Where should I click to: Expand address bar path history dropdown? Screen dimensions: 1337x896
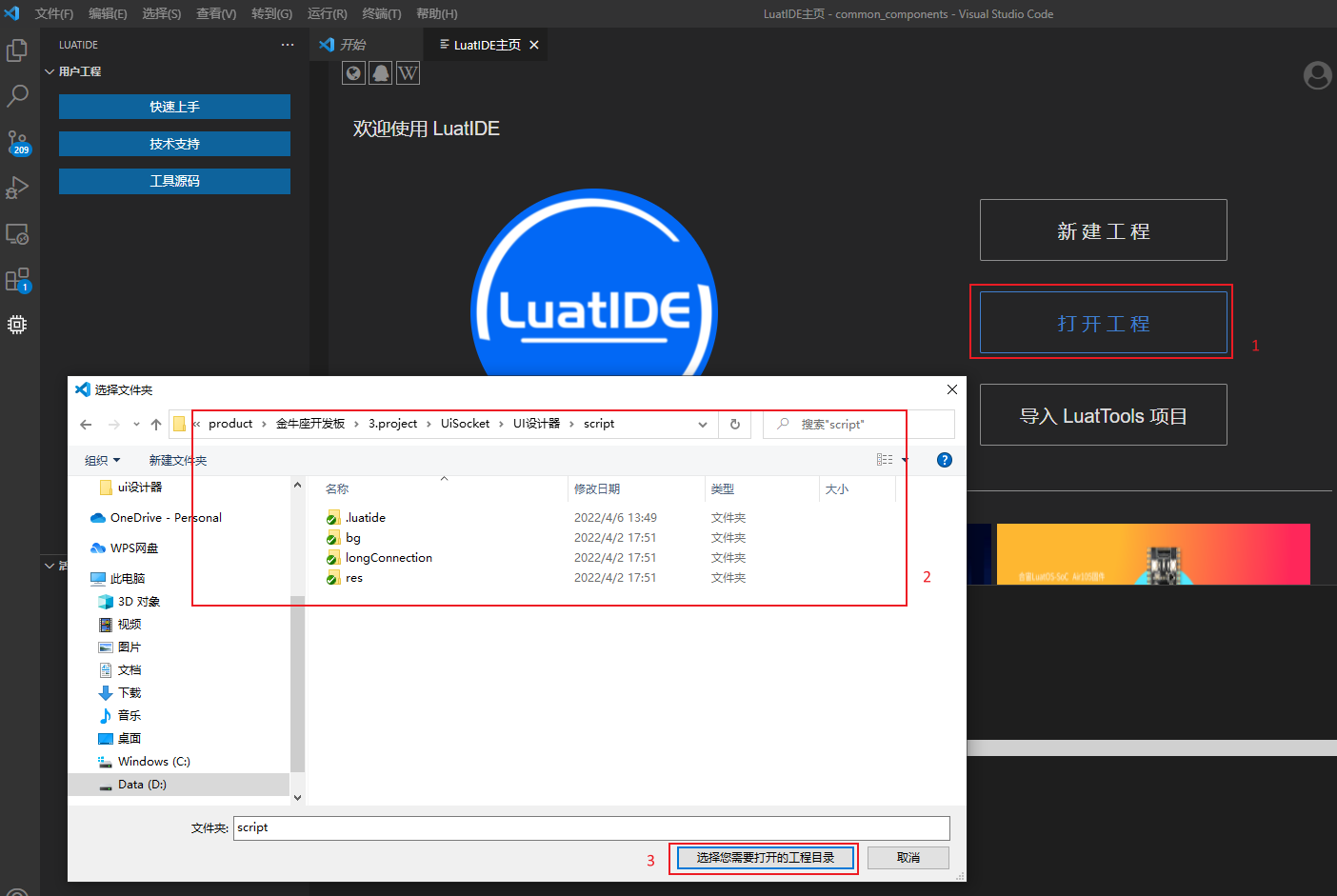point(703,425)
